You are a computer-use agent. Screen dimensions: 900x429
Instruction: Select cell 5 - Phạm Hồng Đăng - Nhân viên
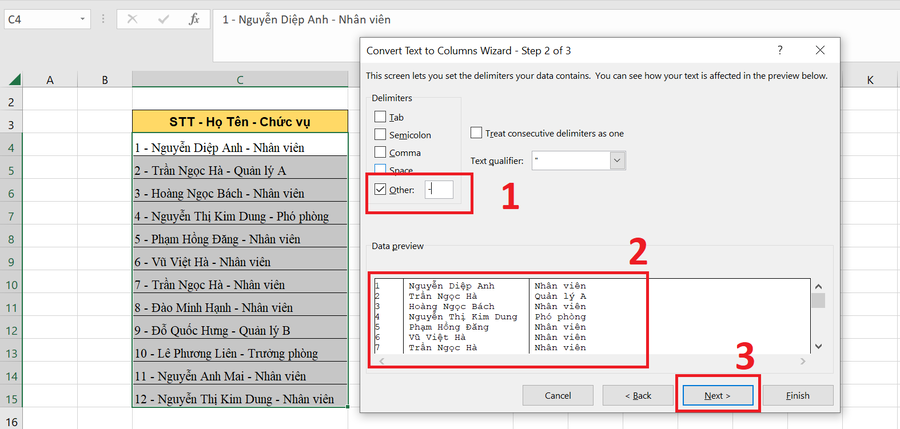click(x=240, y=238)
